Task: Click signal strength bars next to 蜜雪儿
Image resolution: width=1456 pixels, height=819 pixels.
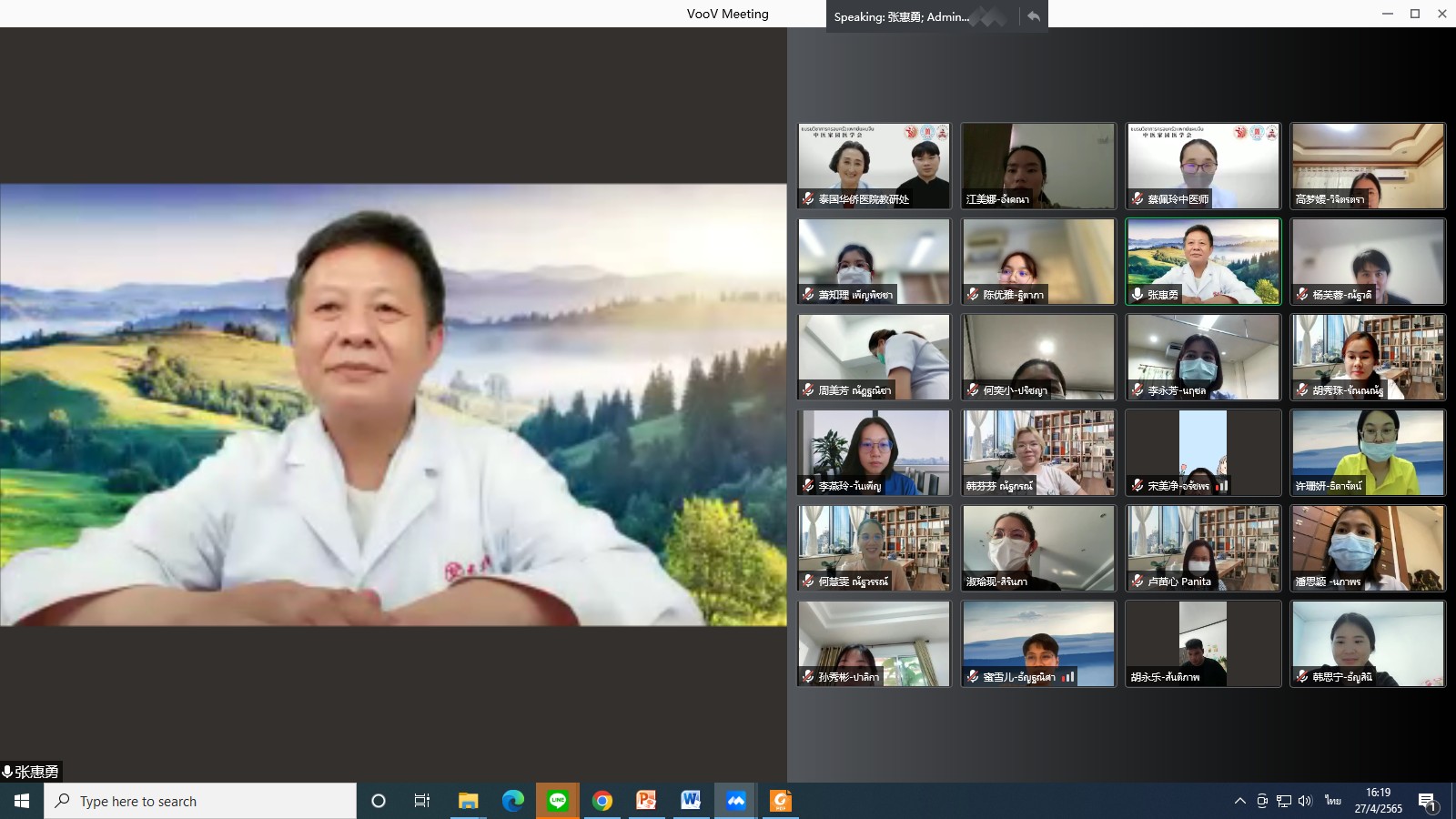Action: click(x=1068, y=677)
